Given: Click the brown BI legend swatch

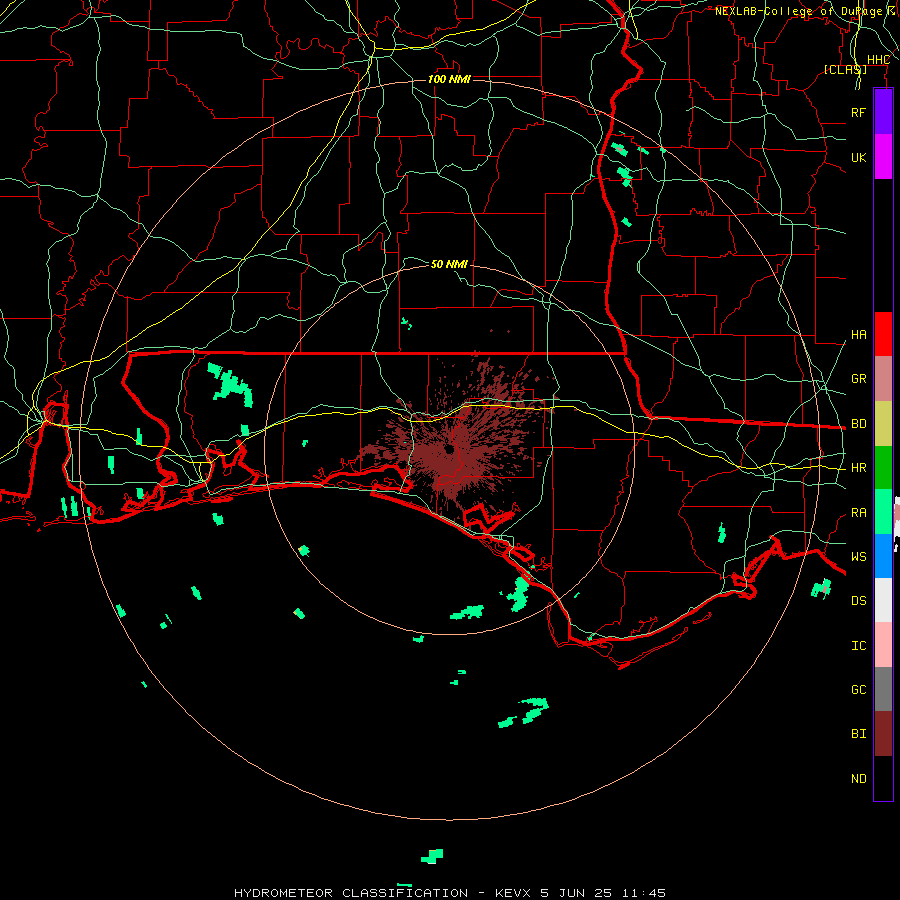Looking at the screenshot, I should (x=883, y=734).
